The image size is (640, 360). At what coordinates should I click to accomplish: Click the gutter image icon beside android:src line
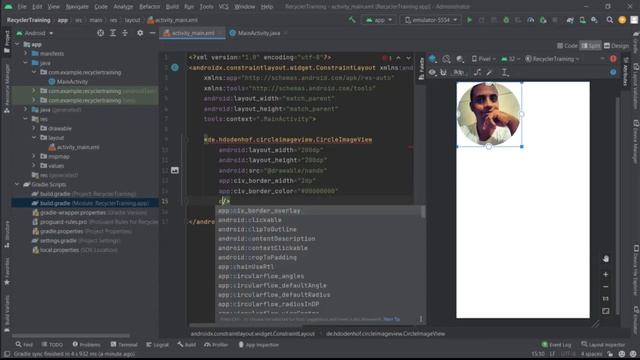tap(175, 170)
